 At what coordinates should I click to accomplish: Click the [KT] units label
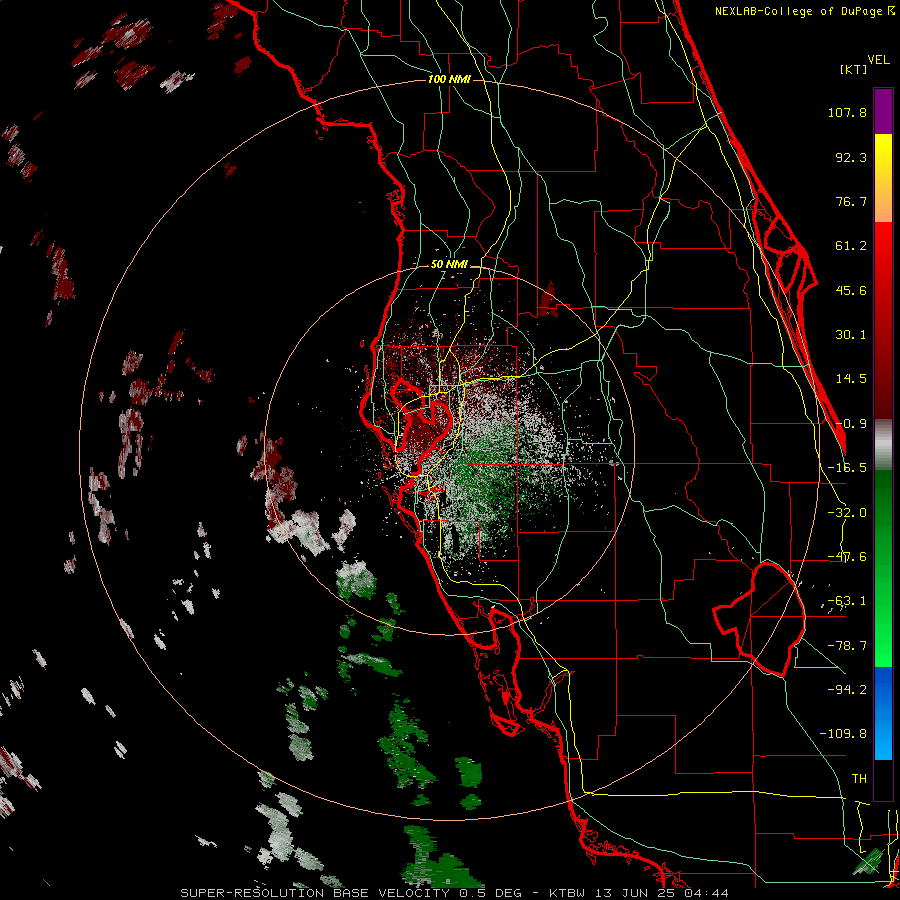pyautogui.click(x=853, y=69)
